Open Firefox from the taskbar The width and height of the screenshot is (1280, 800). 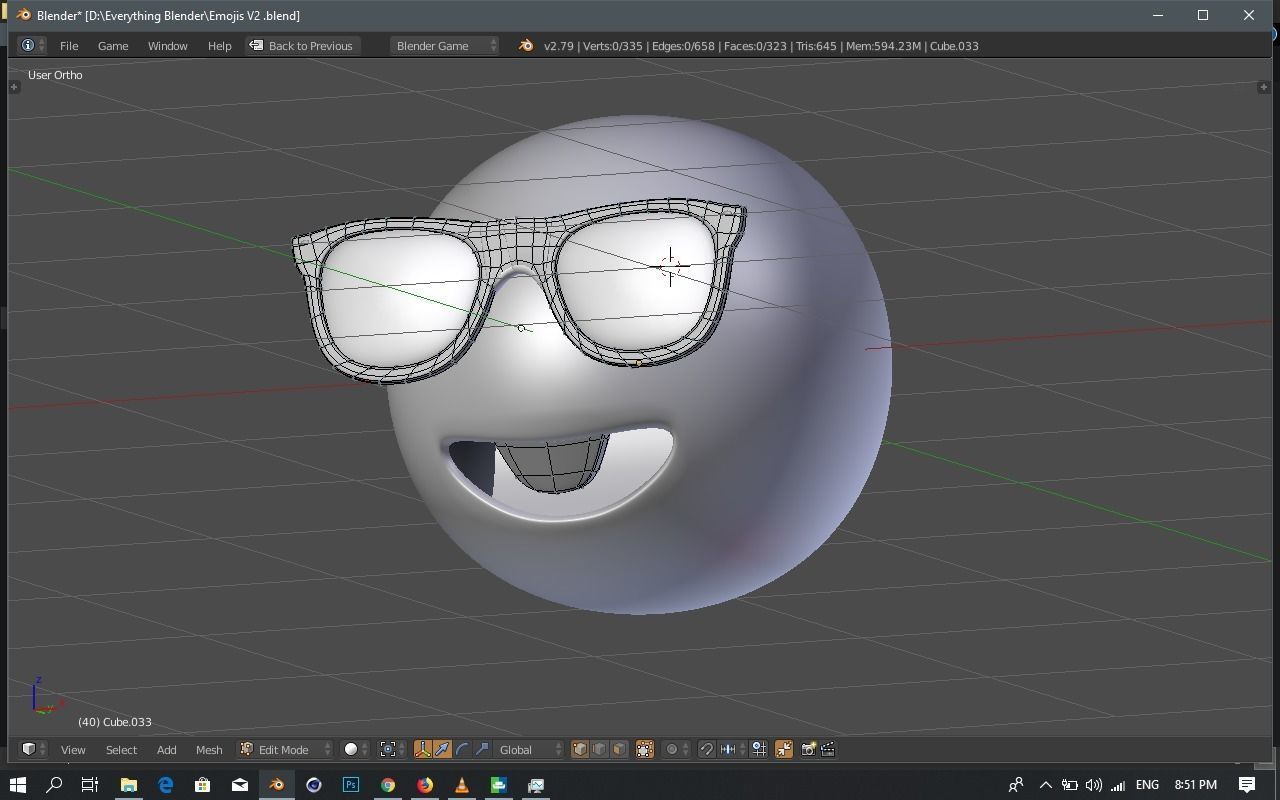click(x=424, y=785)
